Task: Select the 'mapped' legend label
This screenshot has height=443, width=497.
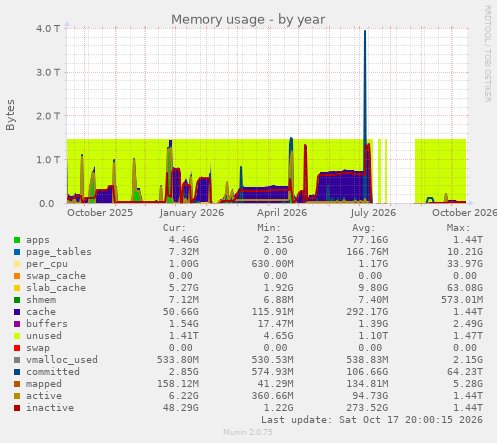Action: pos(44,384)
